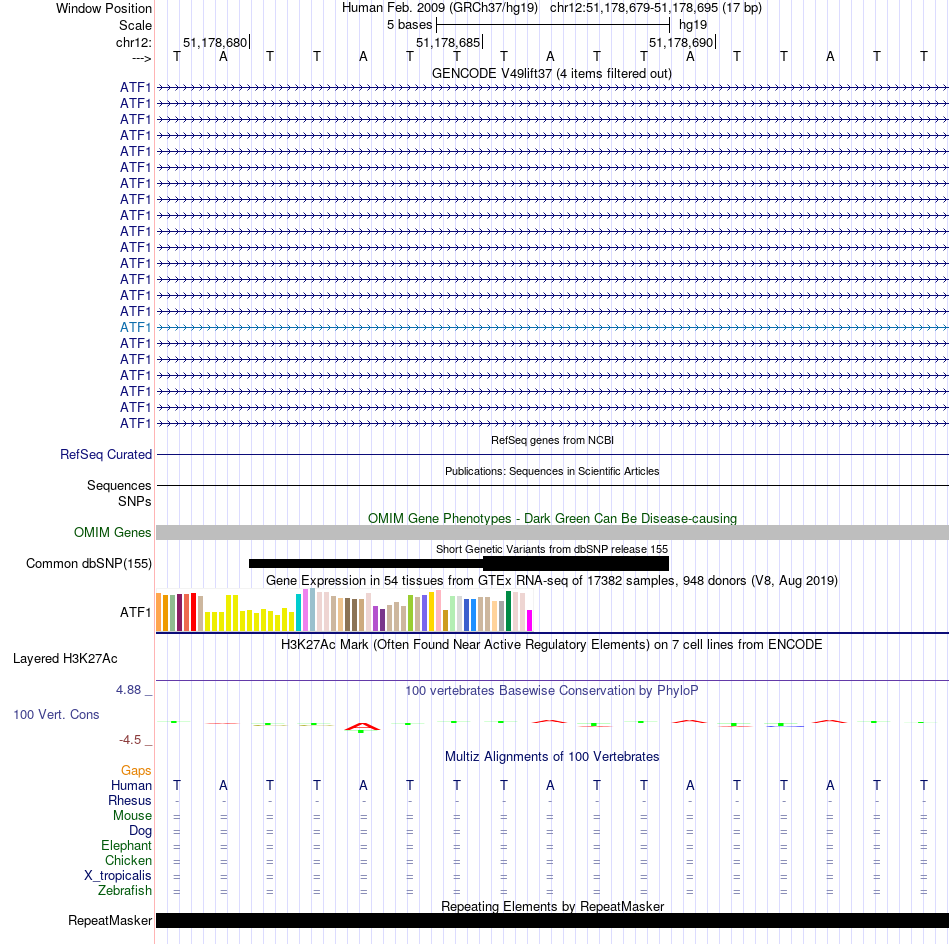Click the Zebrafish alignment row label
The height and width of the screenshot is (944, 950).
pyautogui.click(x=125, y=891)
